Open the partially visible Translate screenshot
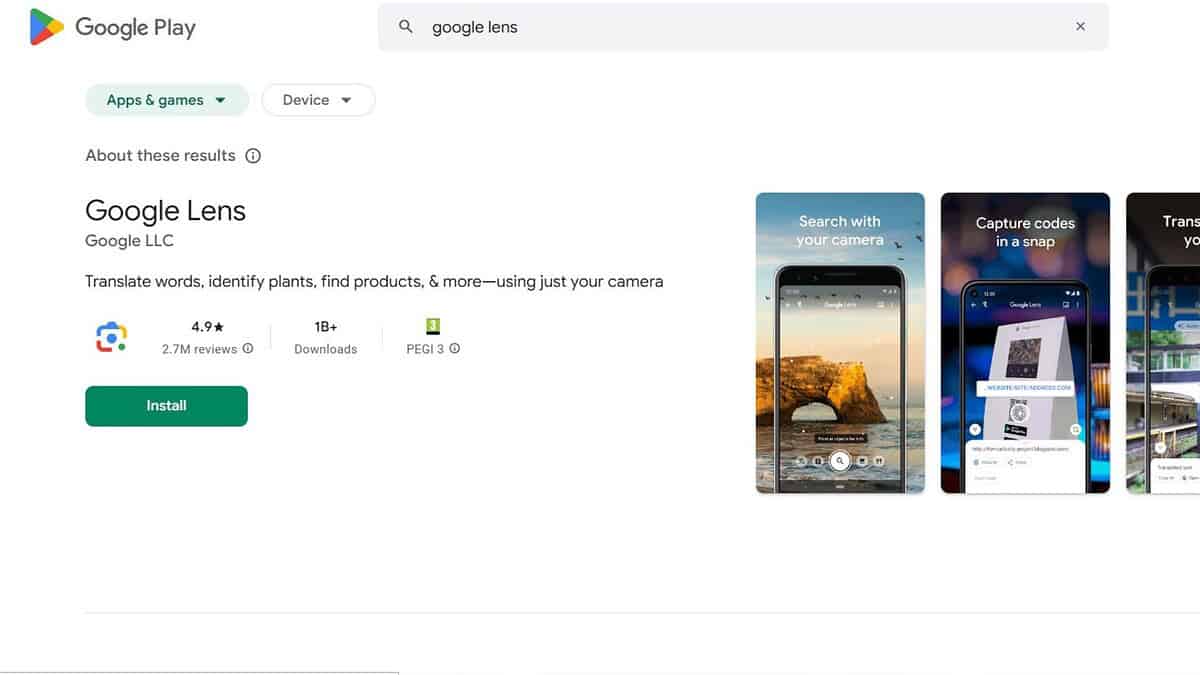Screen dimensions: 1200x675 [x=1164, y=343]
